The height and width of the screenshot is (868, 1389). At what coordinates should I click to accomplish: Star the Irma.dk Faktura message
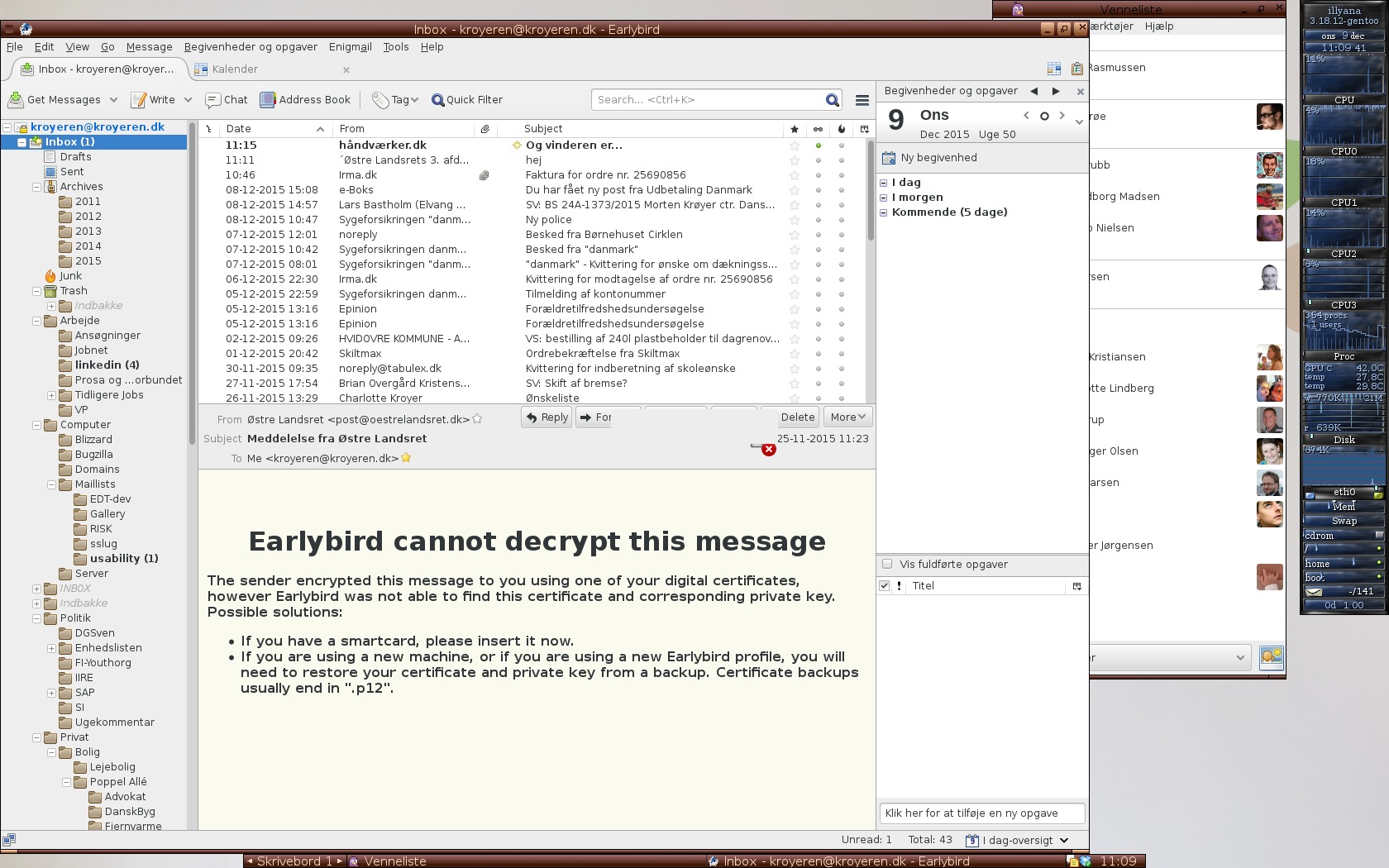[795, 175]
